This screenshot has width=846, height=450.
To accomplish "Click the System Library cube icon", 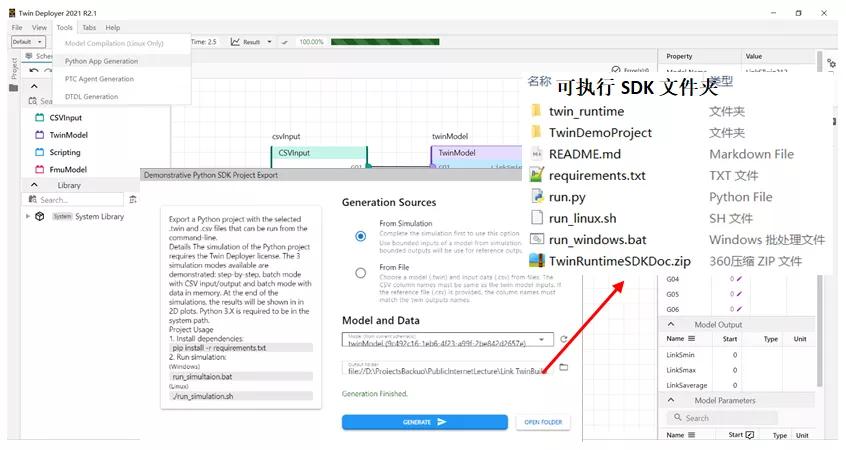I will (39, 216).
